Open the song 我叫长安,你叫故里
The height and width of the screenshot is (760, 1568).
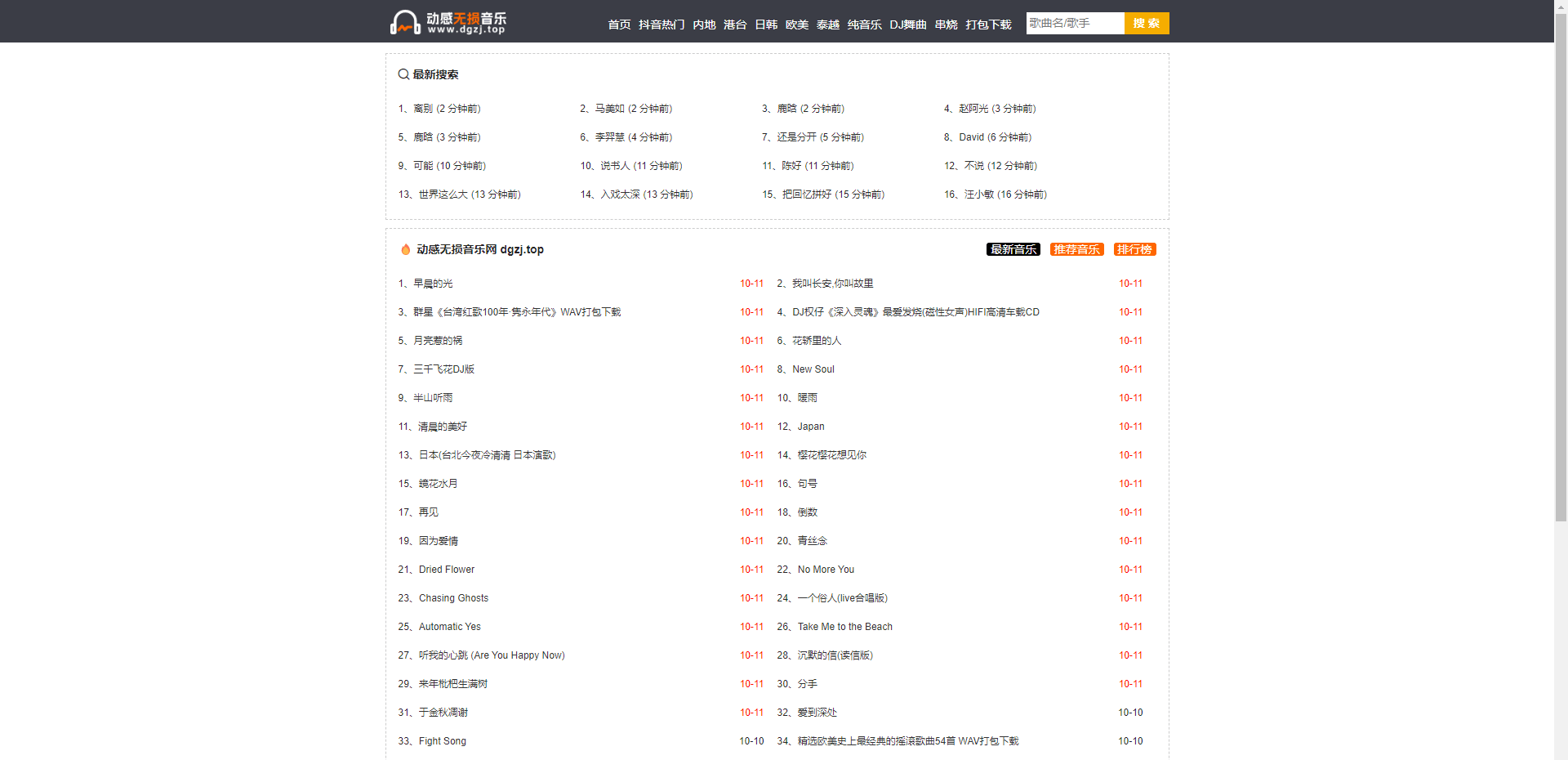point(833,284)
